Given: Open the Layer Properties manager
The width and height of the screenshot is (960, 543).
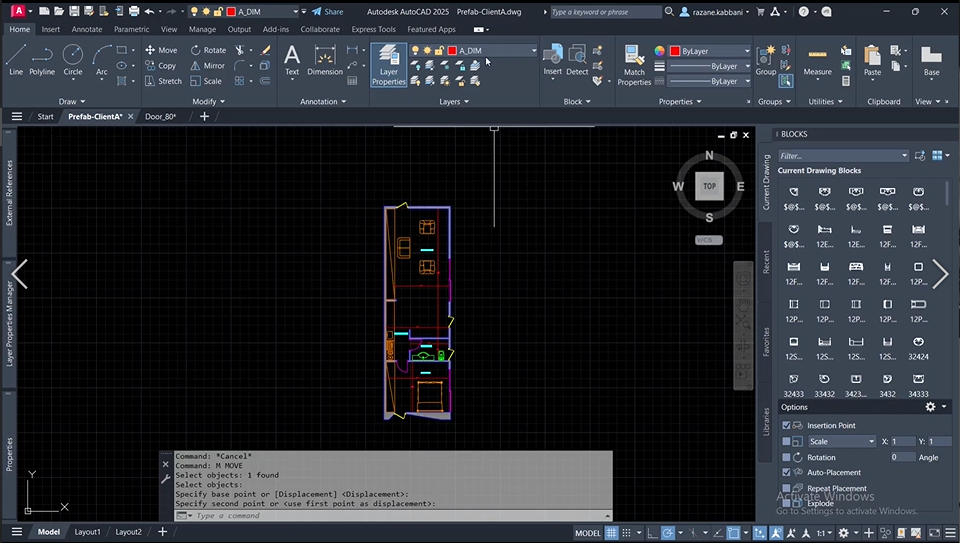Looking at the screenshot, I should click(x=389, y=65).
